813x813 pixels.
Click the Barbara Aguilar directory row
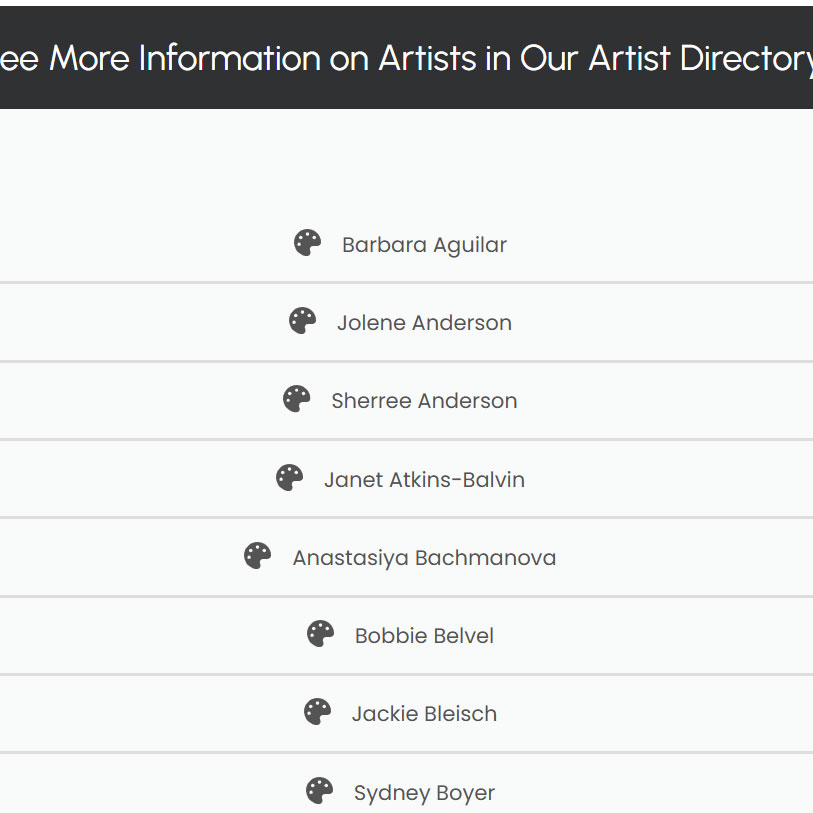406,244
